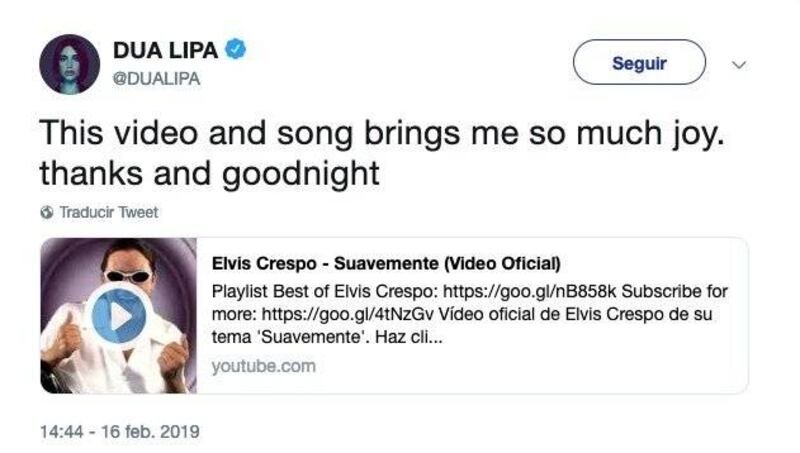This screenshot has width=800, height=453.
Task: Follow the account with Seguir
Action: pyautogui.click(x=639, y=62)
